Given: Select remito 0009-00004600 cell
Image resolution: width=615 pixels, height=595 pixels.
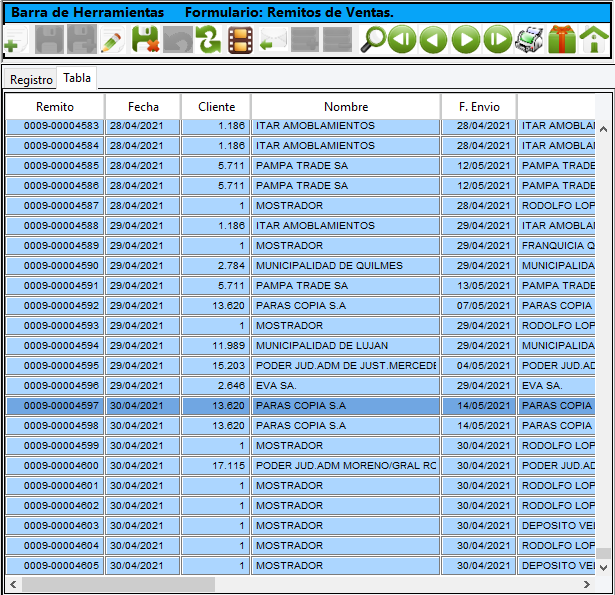Looking at the screenshot, I should click(55, 466).
